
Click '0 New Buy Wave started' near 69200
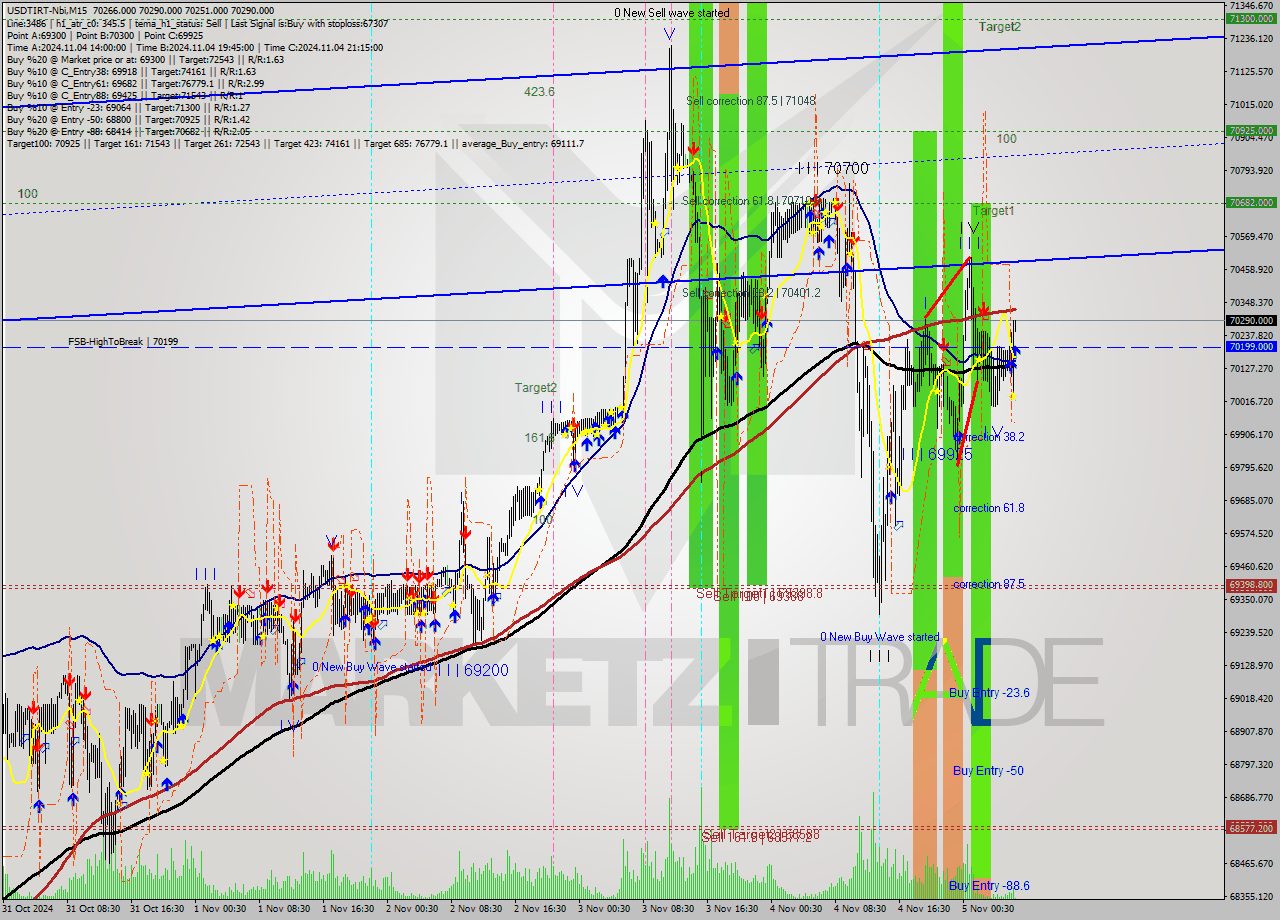tap(373, 667)
